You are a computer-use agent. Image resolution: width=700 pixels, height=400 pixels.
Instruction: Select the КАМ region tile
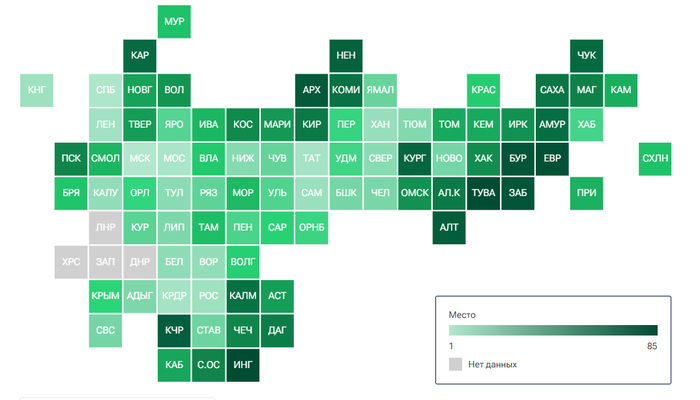coord(620,90)
